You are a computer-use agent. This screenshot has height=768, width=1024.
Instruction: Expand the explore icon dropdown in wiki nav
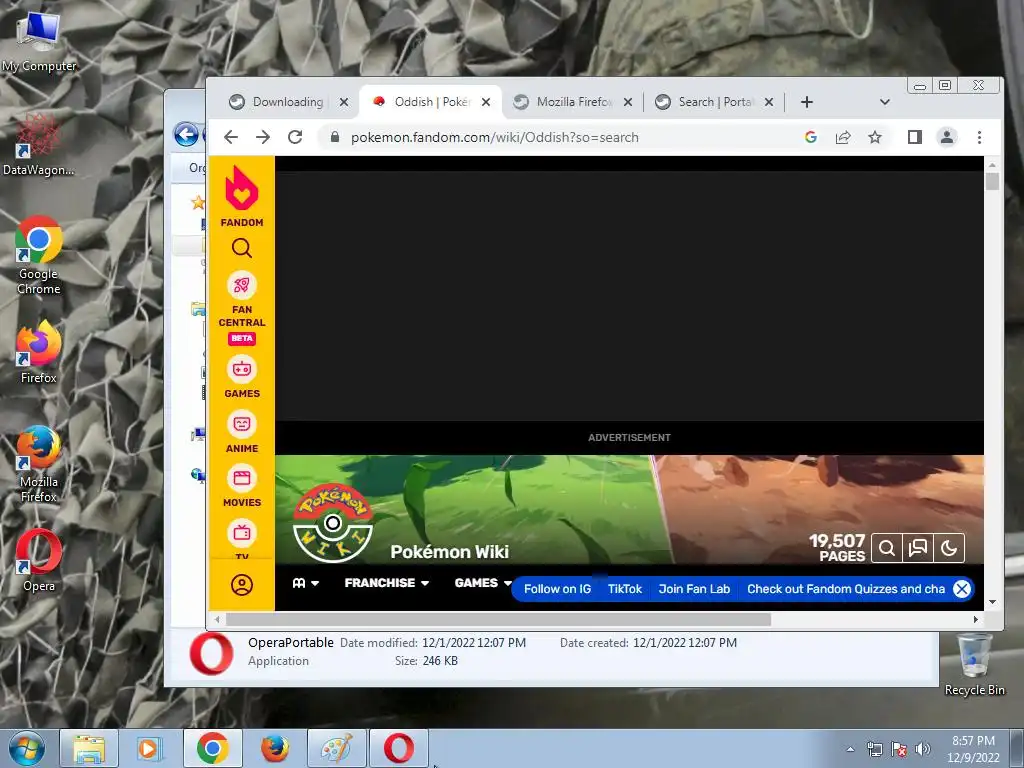tap(306, 583)
